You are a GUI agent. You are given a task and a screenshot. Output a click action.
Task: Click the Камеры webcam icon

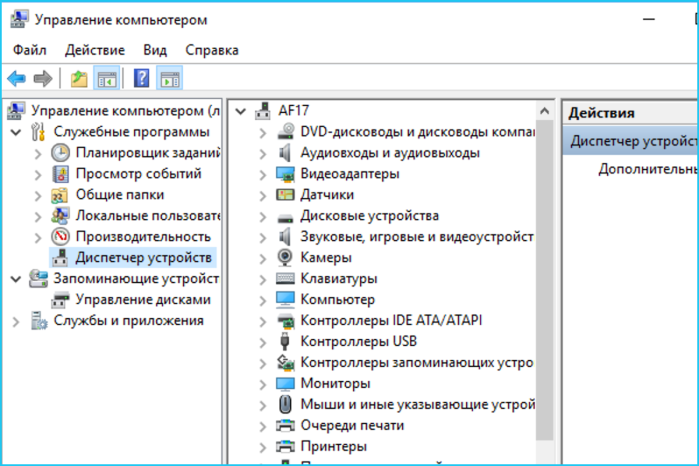coord(284,257)
